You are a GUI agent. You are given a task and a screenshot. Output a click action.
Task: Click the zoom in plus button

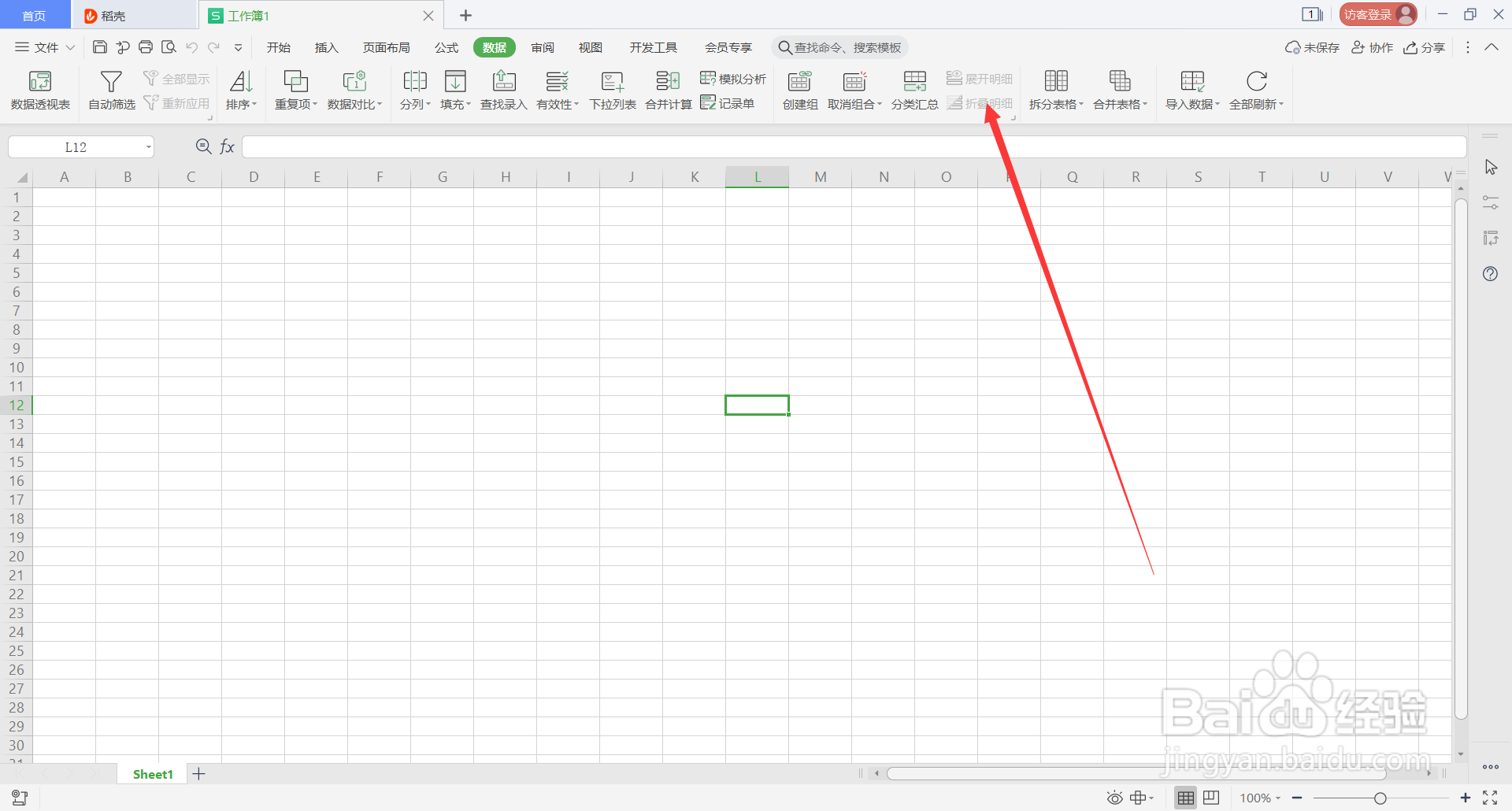(x=1465, y=798)
